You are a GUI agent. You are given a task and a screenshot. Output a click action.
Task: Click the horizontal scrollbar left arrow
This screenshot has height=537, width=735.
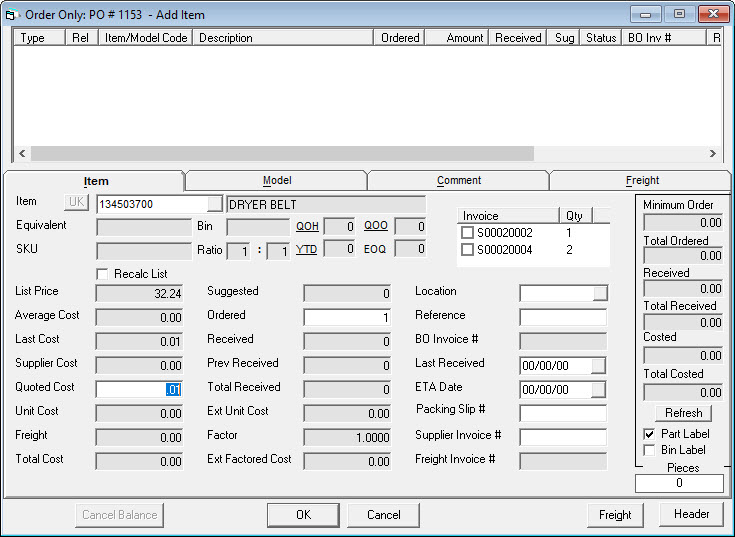(x=22, y=153)
